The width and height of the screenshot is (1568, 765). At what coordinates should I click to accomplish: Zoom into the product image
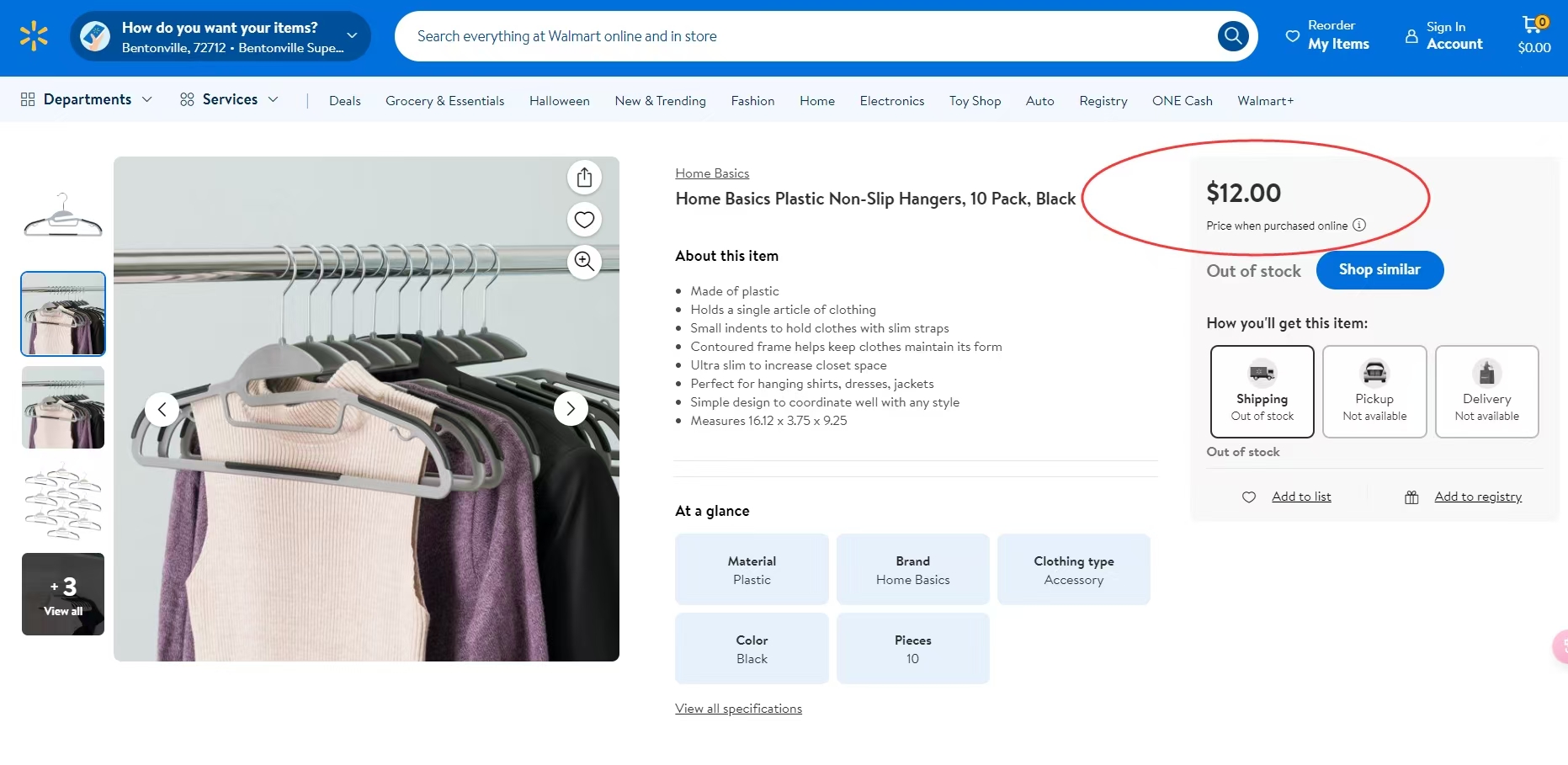tap(585, 262)
